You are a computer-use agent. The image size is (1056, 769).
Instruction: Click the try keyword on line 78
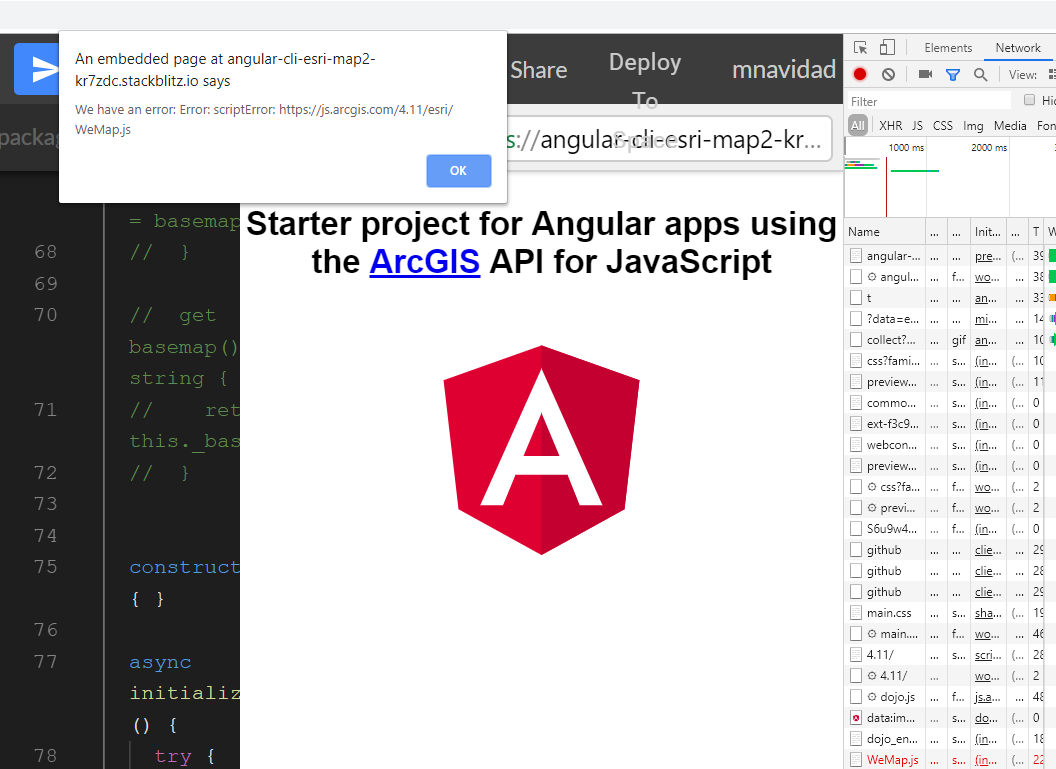pos(172,756)
